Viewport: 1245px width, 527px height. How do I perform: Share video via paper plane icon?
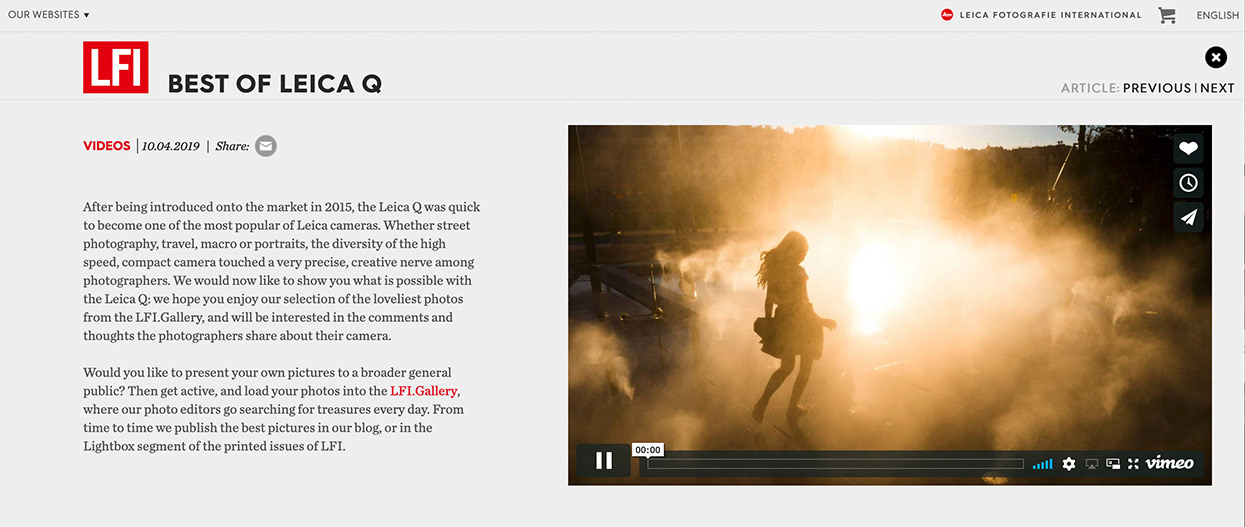[1188, 217]
